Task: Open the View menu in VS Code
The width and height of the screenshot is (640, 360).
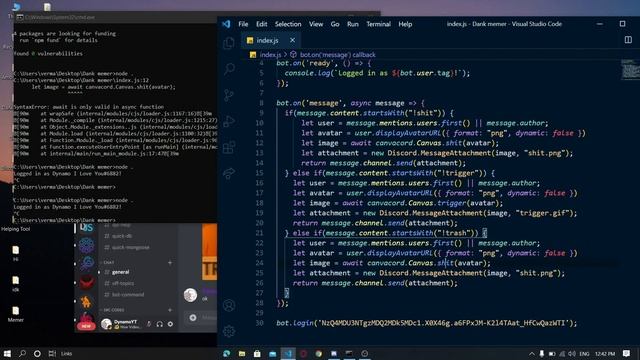Action: coord(316,24)
